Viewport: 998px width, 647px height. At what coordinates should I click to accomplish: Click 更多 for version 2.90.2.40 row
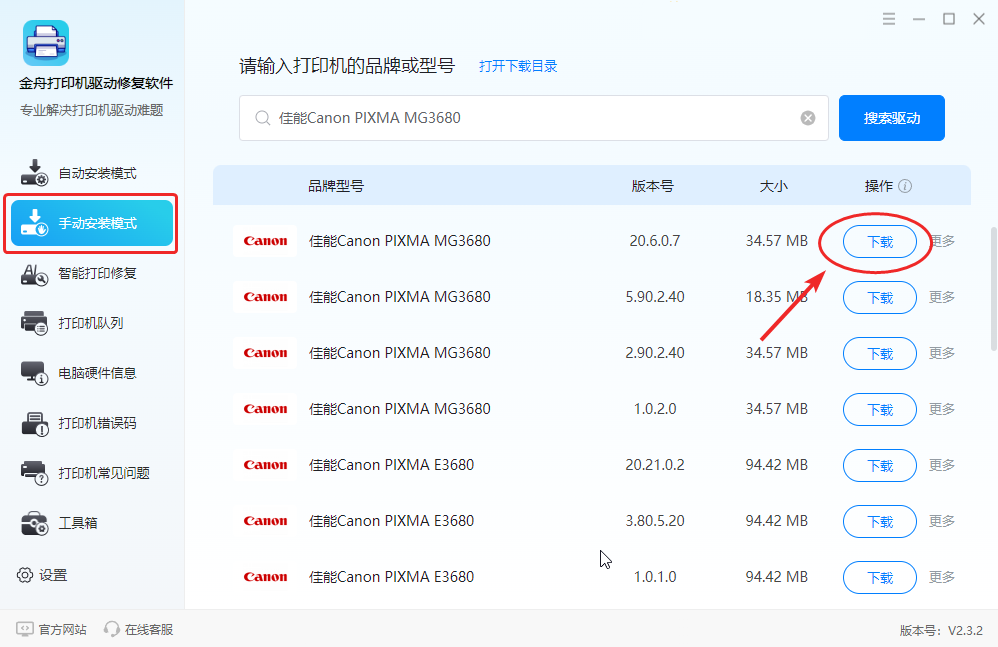point(942,353)
